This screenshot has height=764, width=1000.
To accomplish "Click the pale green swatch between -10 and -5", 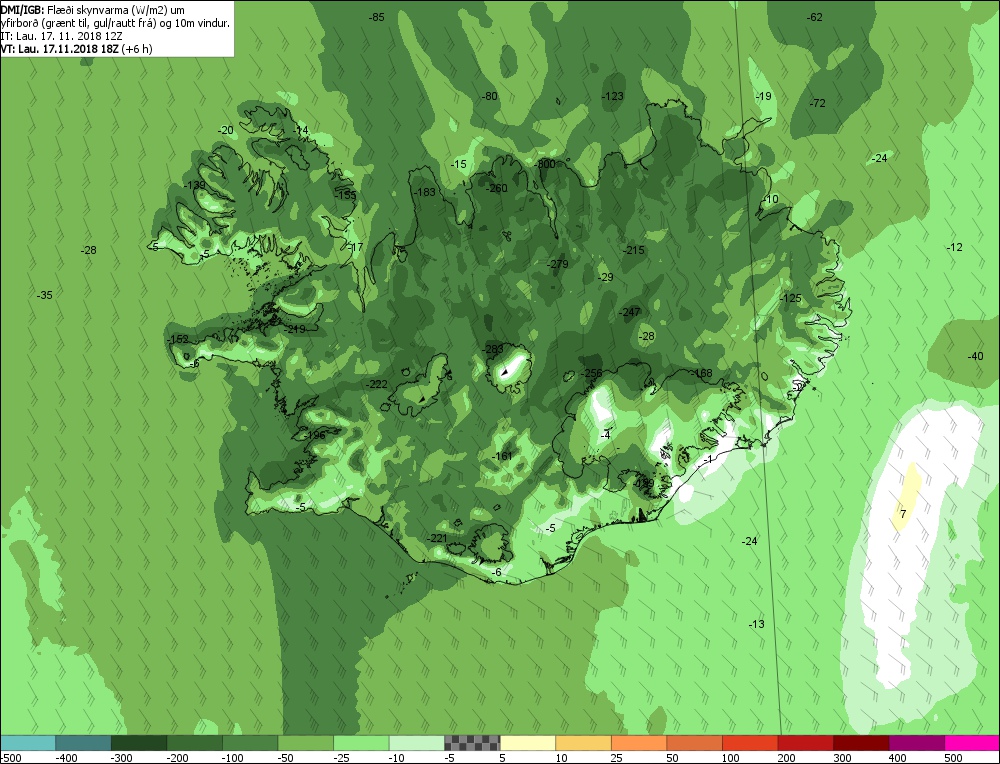I will point(416,743).
